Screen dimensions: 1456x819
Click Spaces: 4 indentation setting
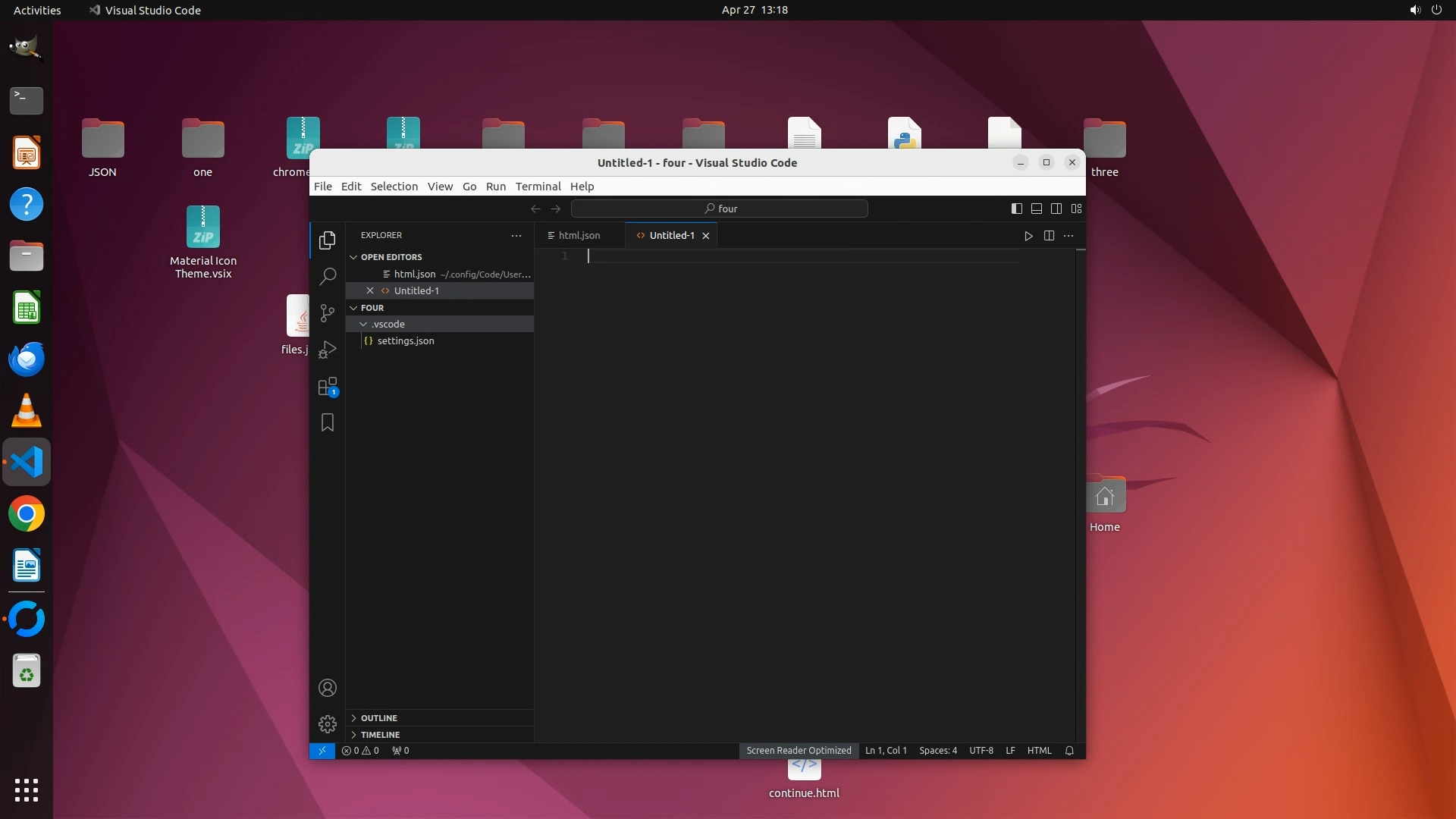click(x=938, y=751)
